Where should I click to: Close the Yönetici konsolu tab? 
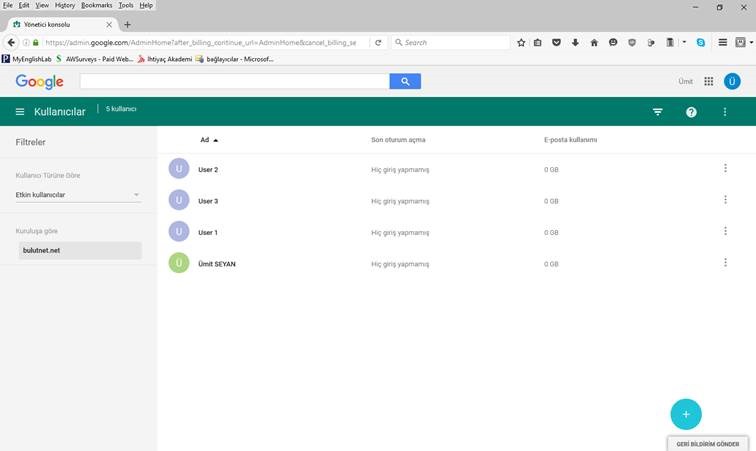109,25
